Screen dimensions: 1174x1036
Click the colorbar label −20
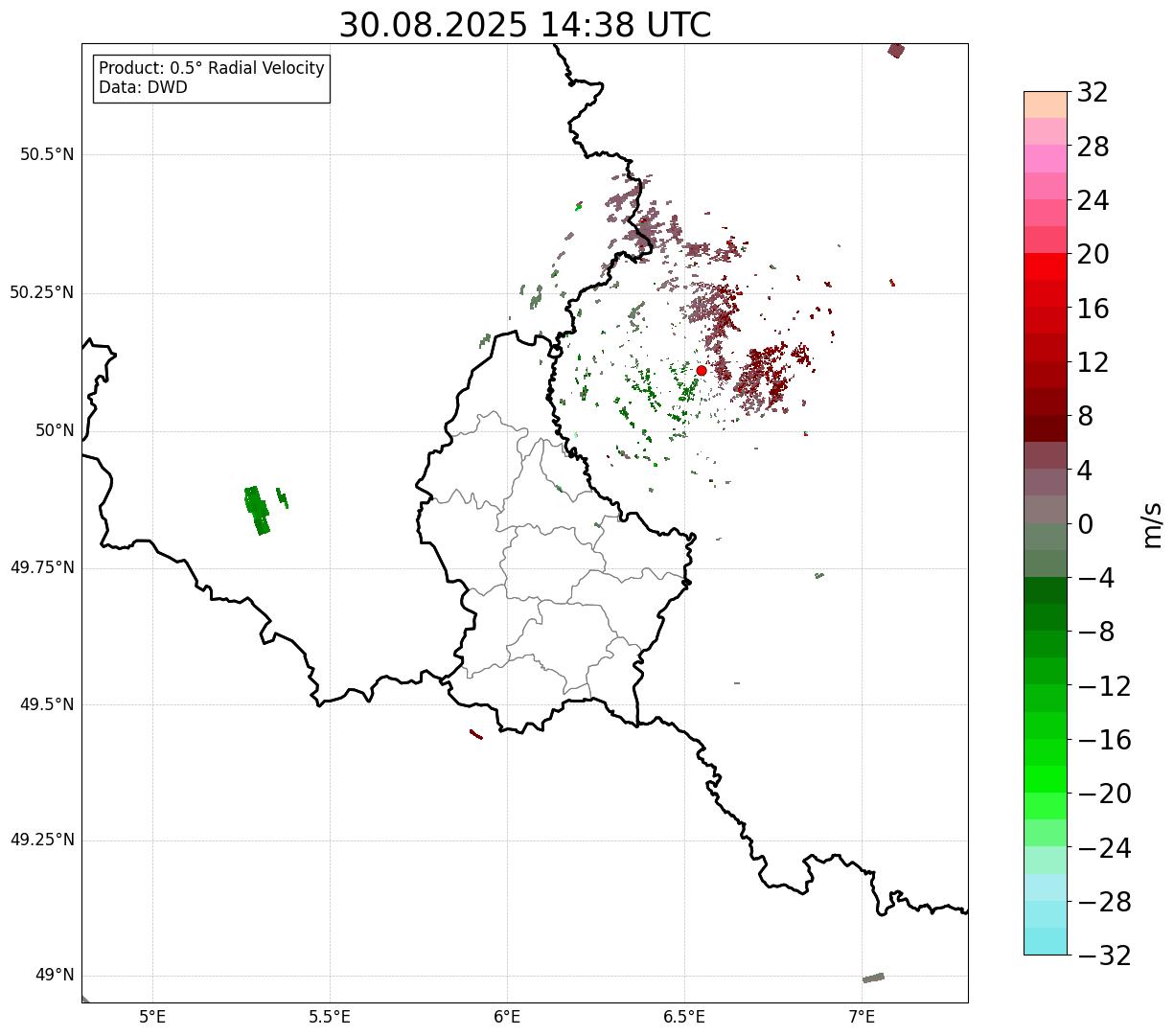pos(1104,794)
